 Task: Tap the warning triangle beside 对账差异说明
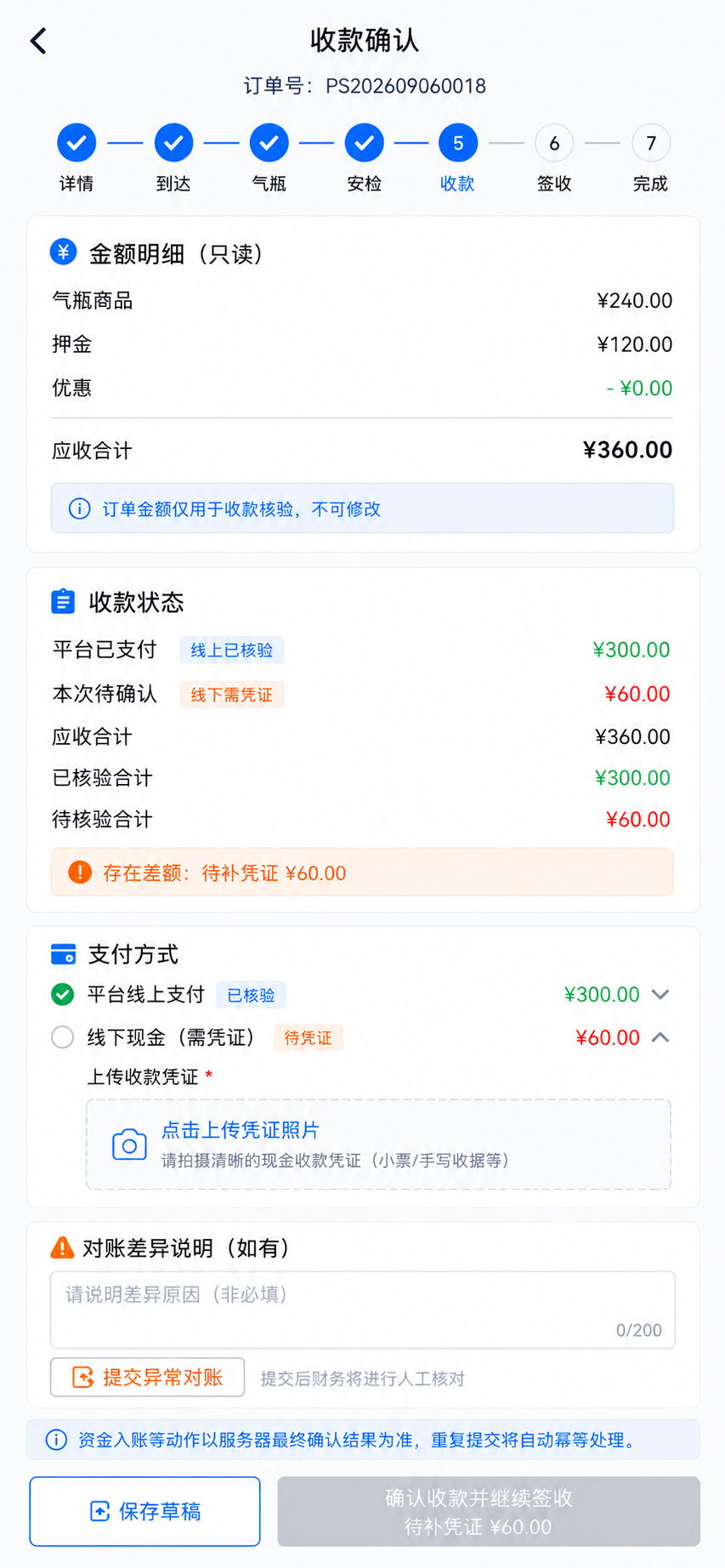coord(62,1247)
